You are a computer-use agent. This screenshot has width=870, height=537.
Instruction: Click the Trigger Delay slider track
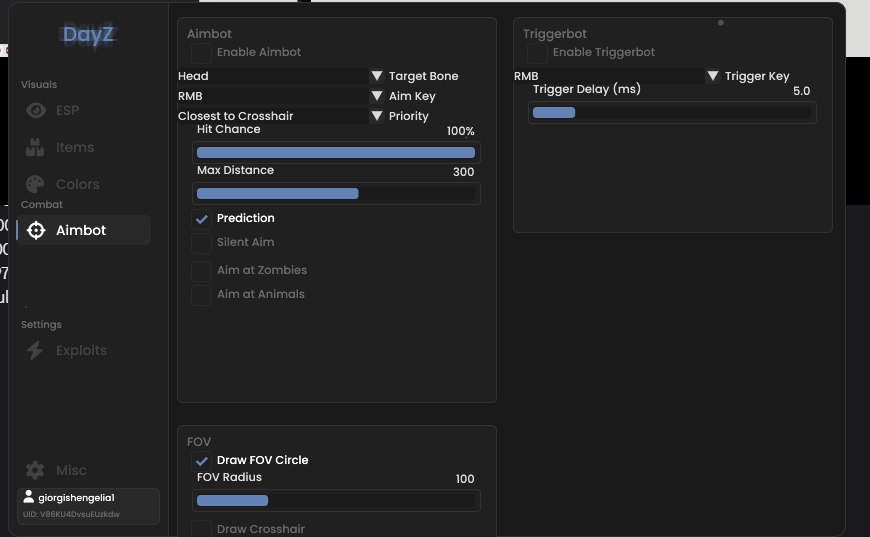(672, 113)
